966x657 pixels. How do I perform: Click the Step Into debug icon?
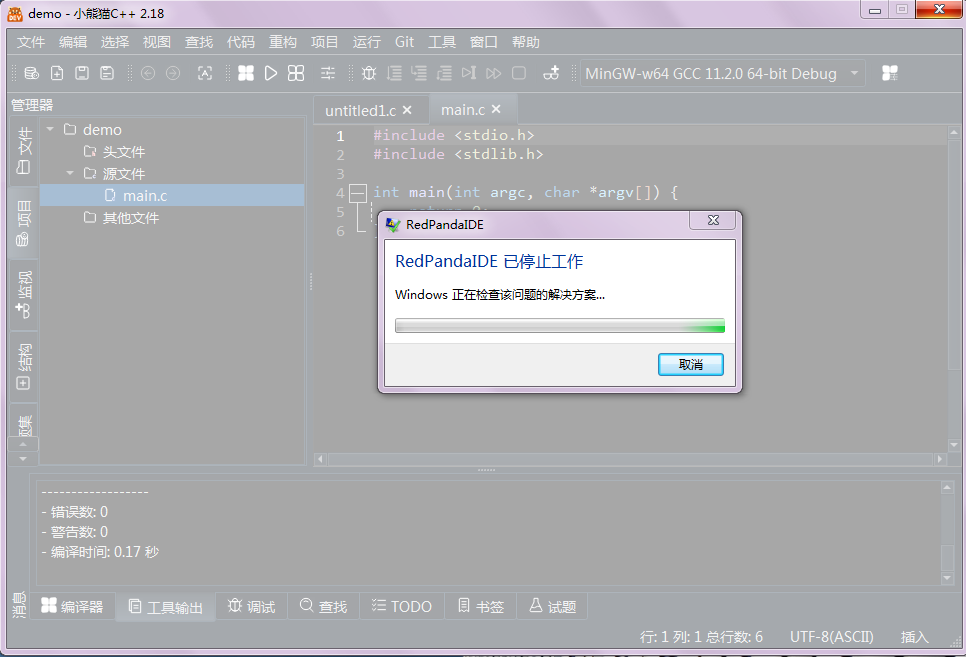point(419,73)
